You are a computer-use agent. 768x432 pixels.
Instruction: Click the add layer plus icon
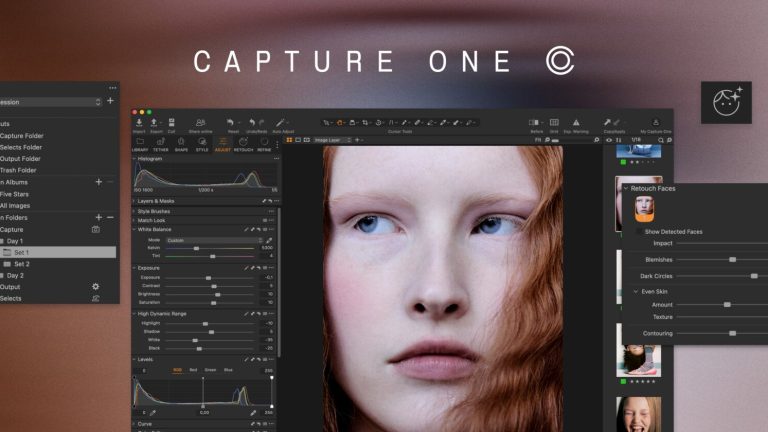pos(358,140)
